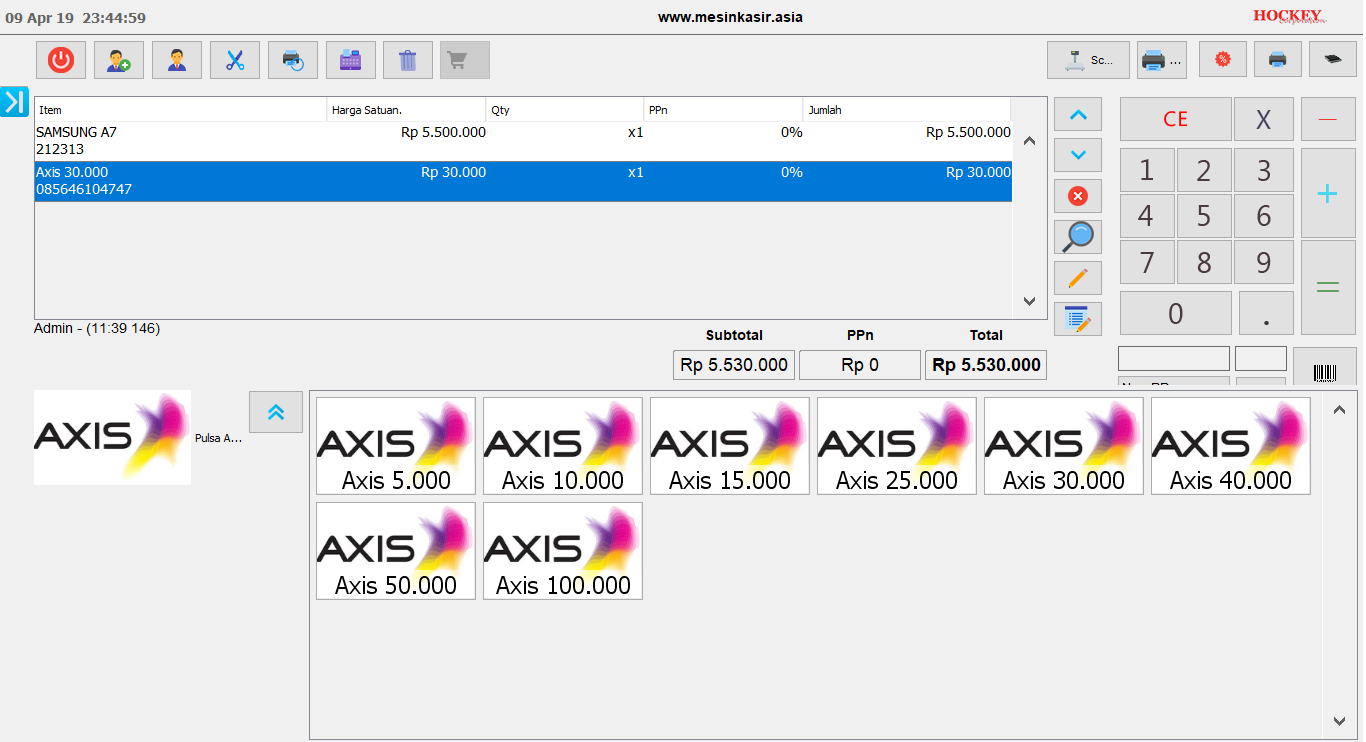
Task: Select the Axis 30.000 highlighted ticket line
Action: tap(523, 181)
